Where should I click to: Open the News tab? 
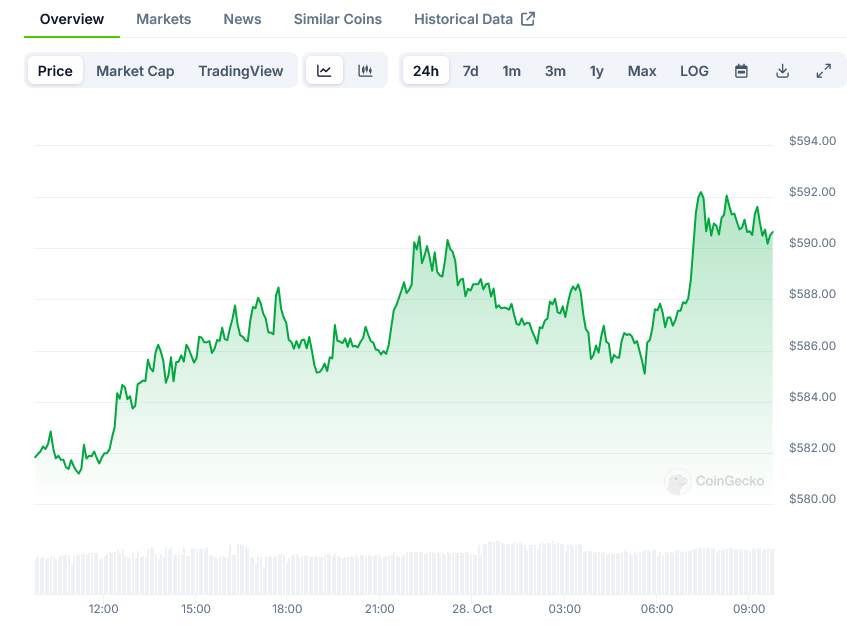click(242, 19)
